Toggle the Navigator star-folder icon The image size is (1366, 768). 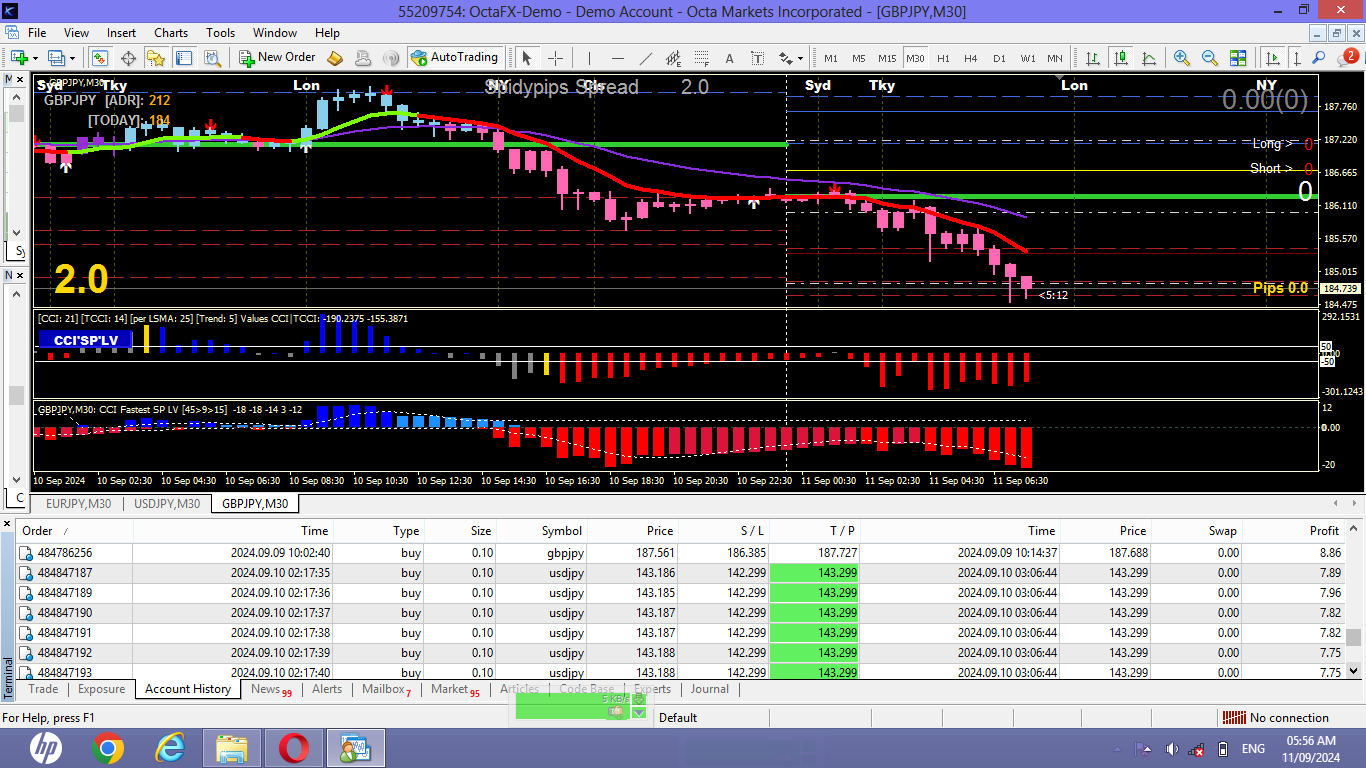(156, 58)
